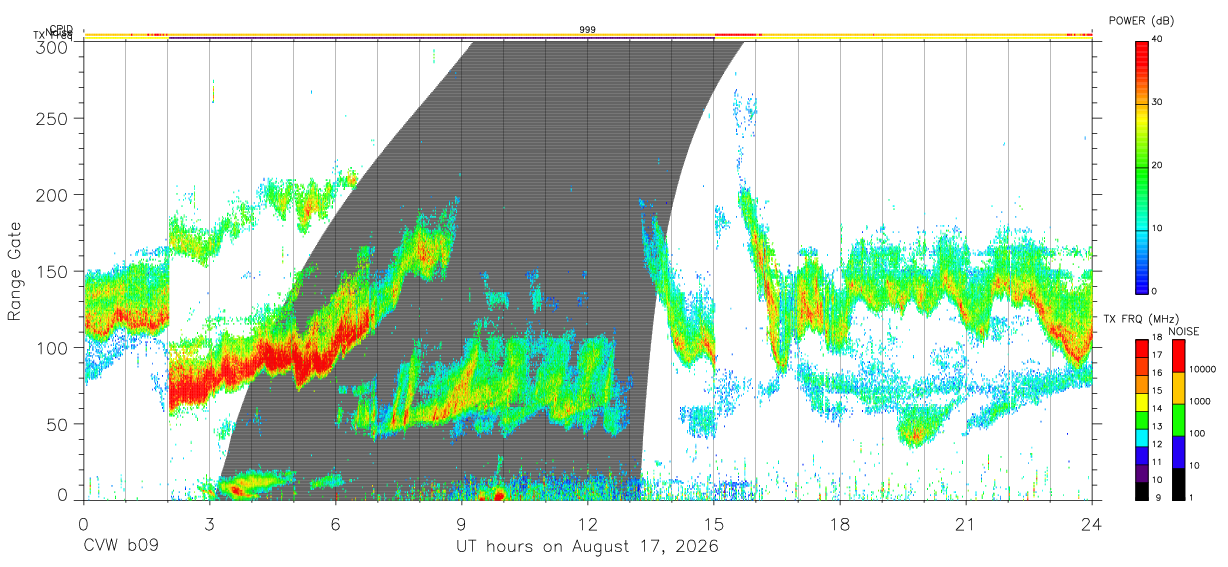Select the 250 tick on Range Gate axis
This screenshot has height=567, width=1228.
[x=54, y=118]
